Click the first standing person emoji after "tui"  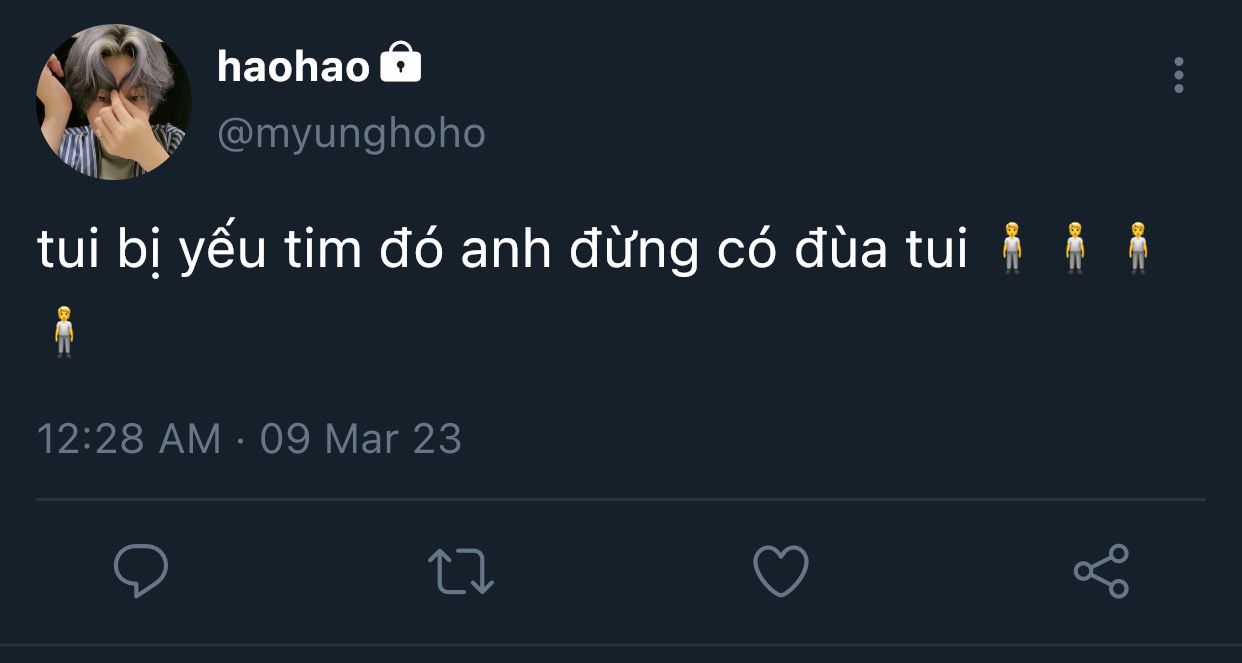[x=1012, y=250]
